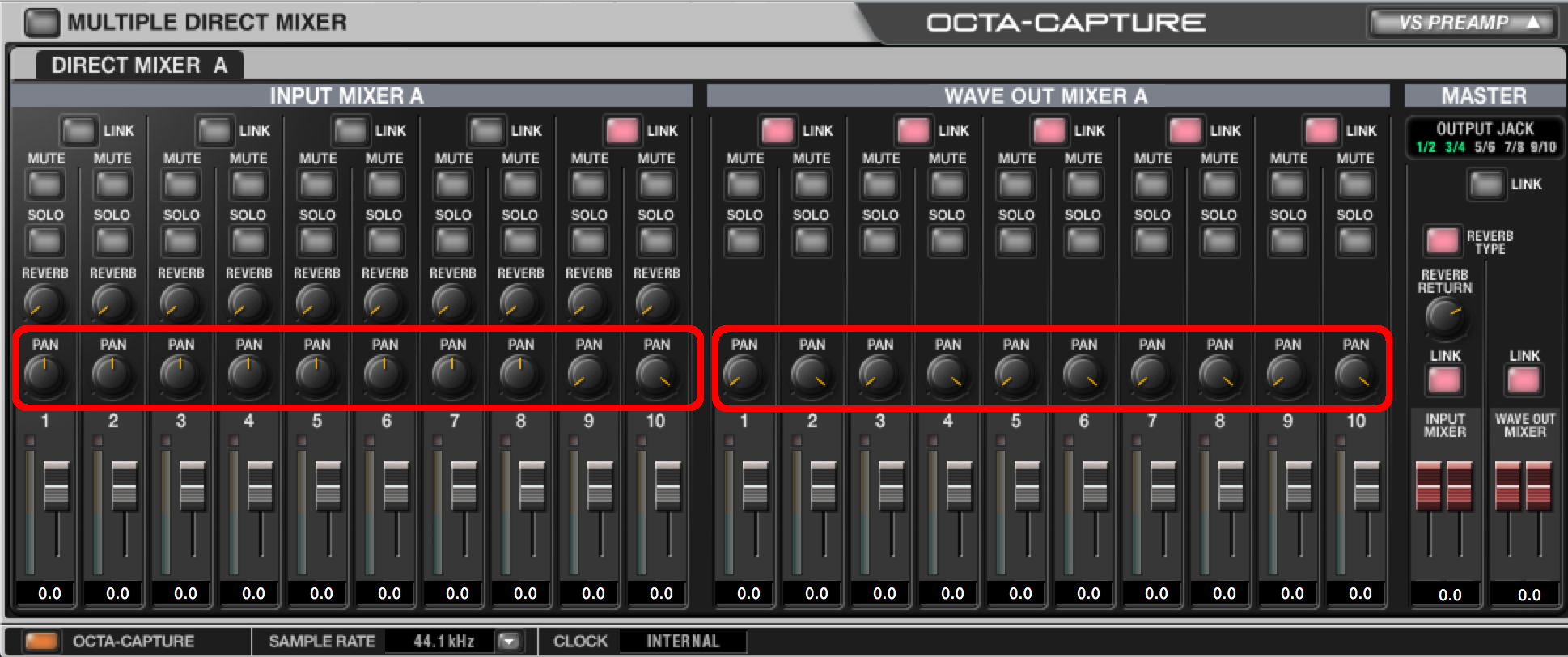Viewport: 1568px width, 657px height.
Task: Expand the sample rate dropdown arrow
Action: coord(509,642)
